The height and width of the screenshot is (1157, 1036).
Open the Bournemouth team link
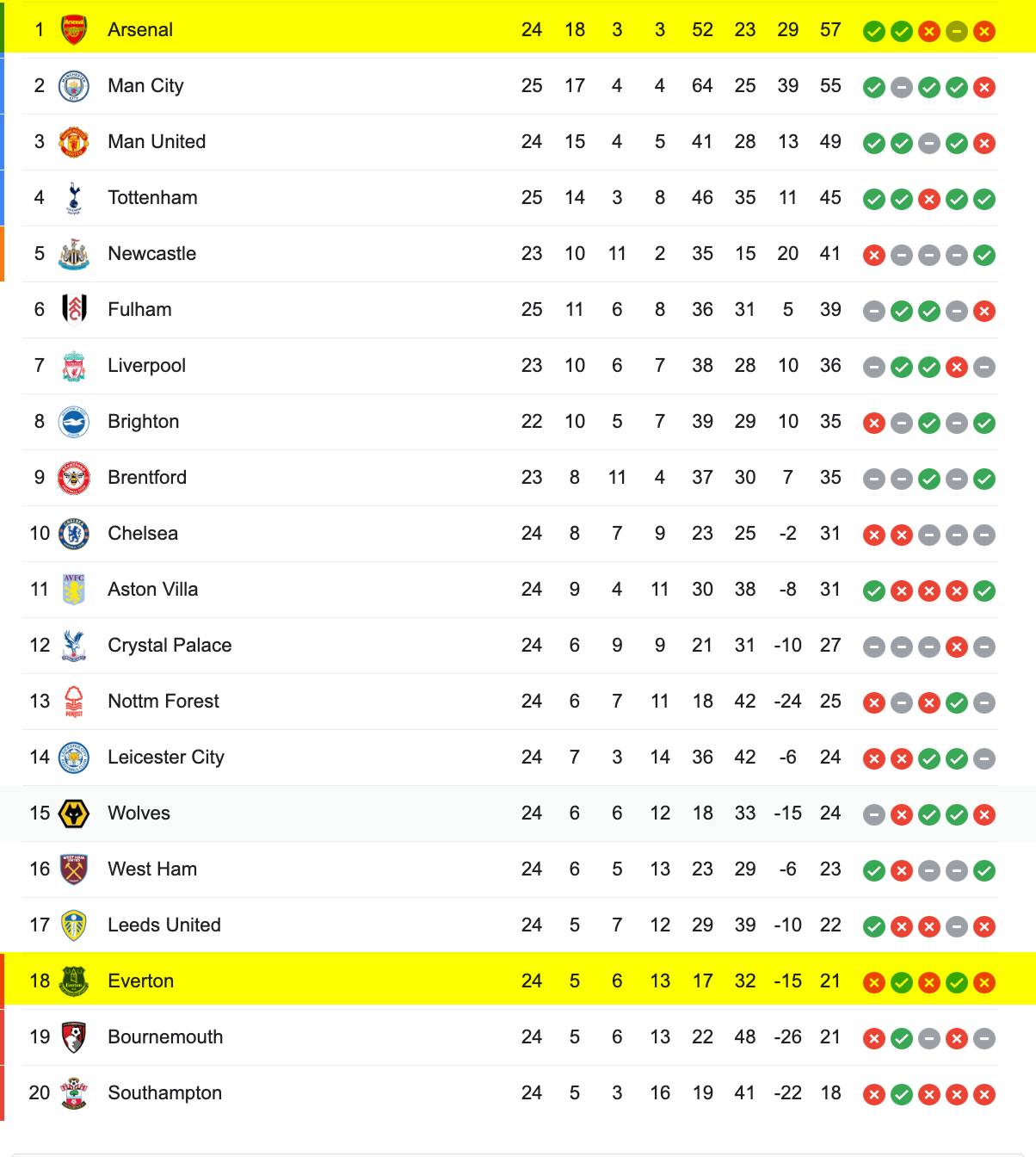[x=165, y=1037]
